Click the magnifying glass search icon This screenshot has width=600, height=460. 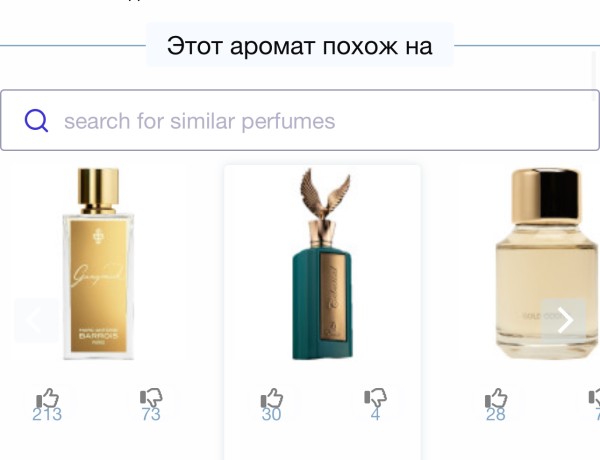[x=36, y=120]
